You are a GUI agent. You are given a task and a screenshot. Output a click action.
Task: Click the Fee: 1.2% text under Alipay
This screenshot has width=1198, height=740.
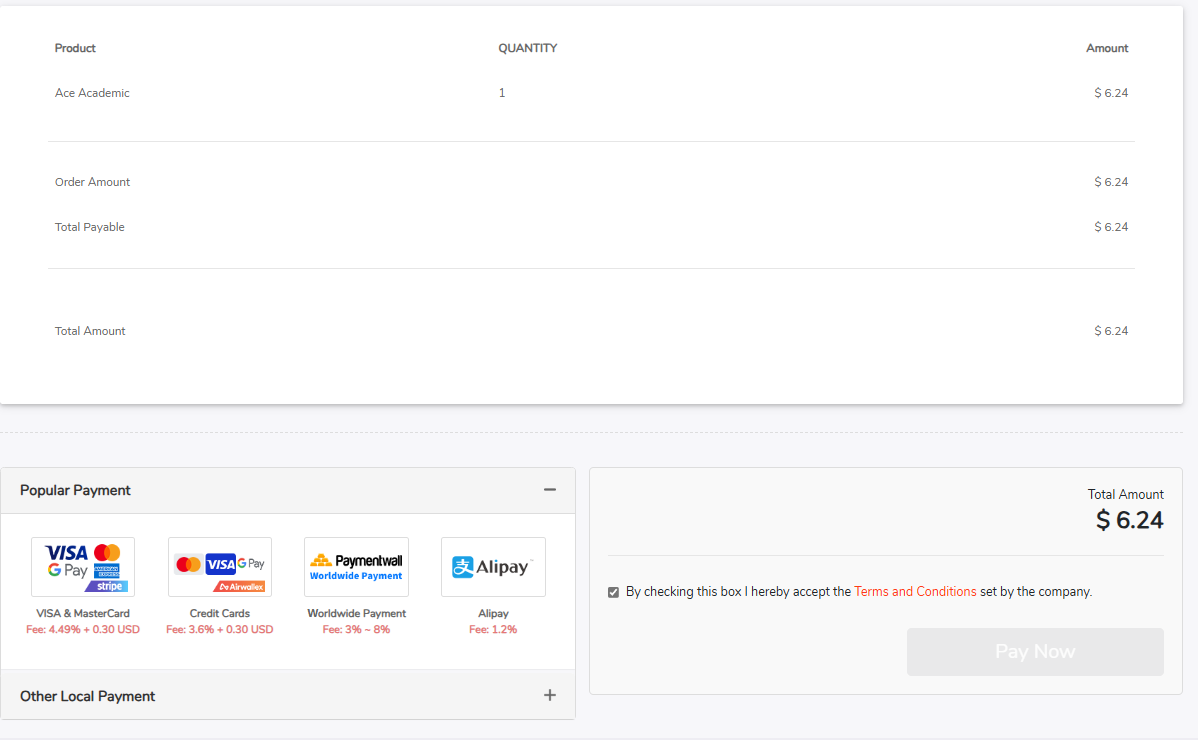tap(493, 630)
